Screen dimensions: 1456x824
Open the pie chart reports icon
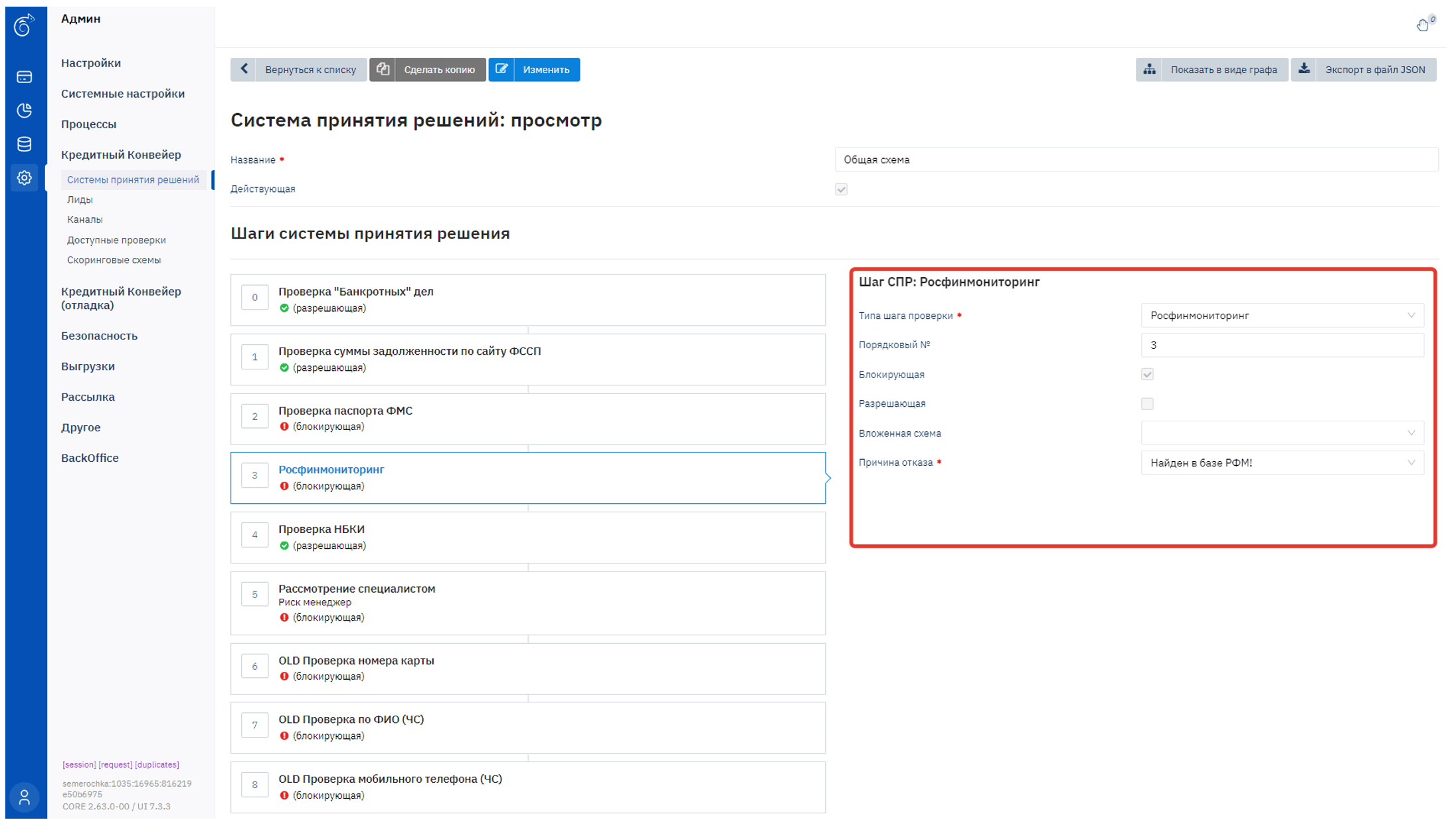(25, 110)
